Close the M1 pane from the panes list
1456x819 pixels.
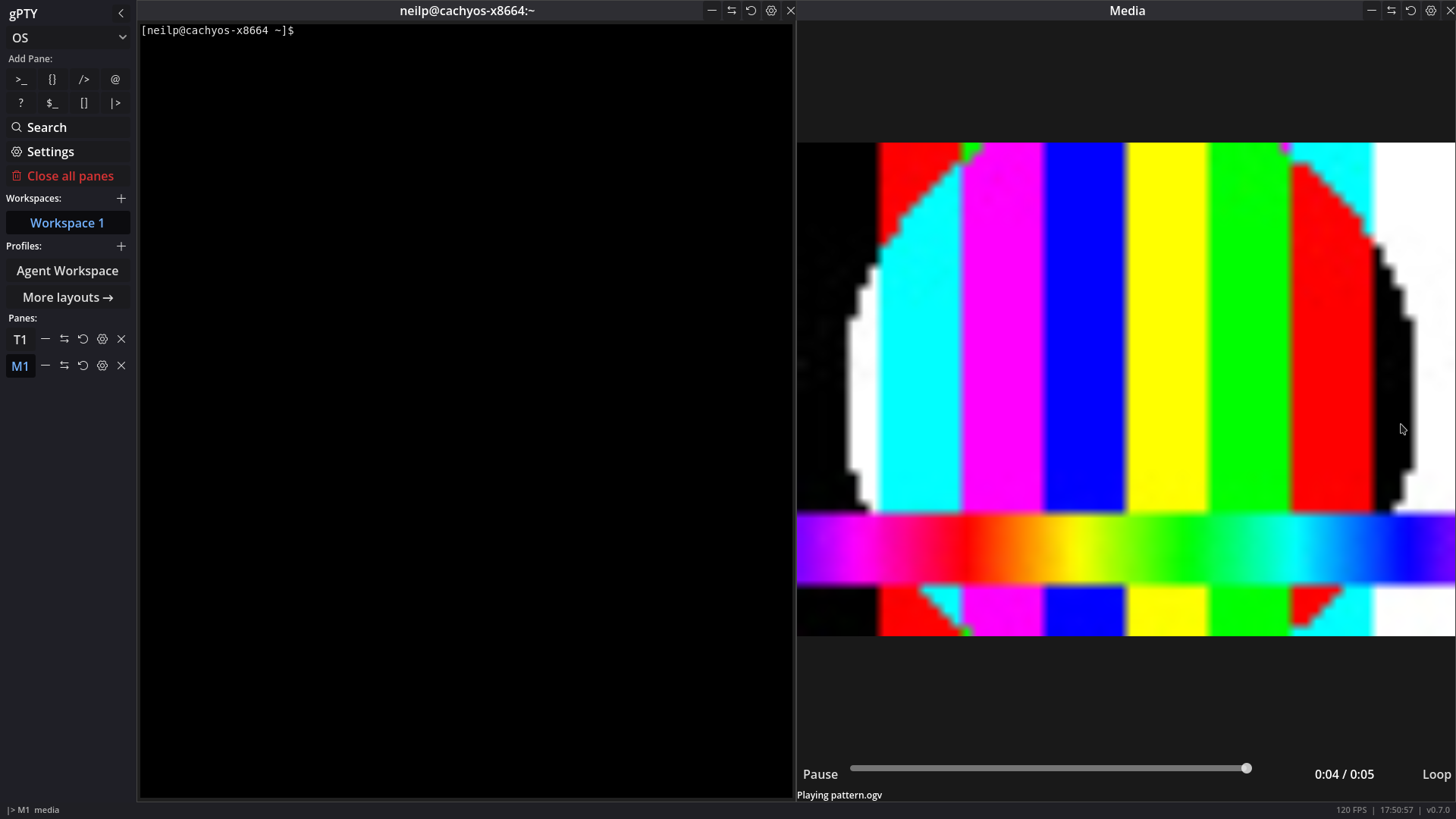121,366
